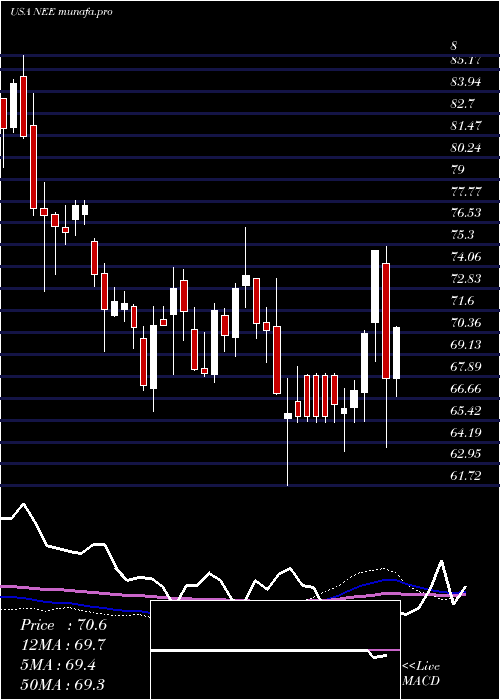500x700 pixels.
Task: Click the 82.7 price axis label
Action: click(463, 104)
